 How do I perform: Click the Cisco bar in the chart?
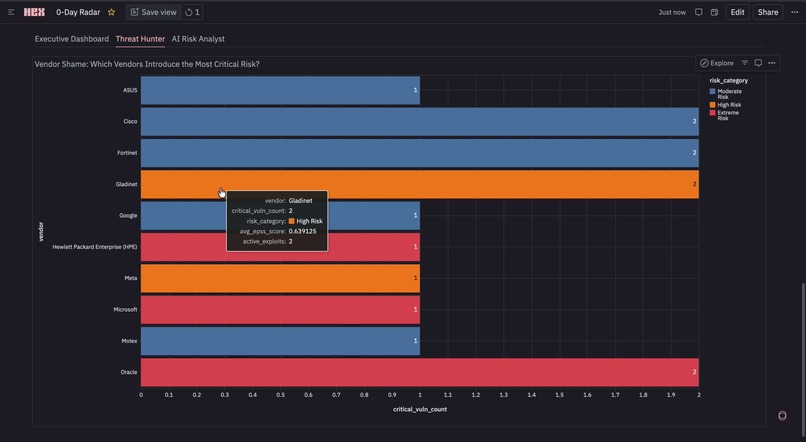[419, 121]
